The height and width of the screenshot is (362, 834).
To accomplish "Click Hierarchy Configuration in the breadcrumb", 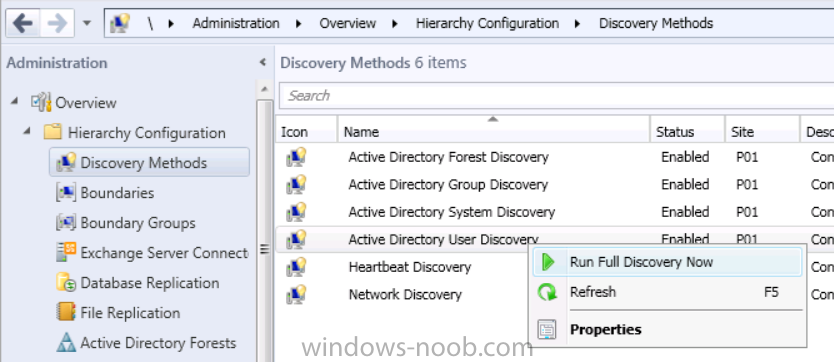I will pos(487,23).
